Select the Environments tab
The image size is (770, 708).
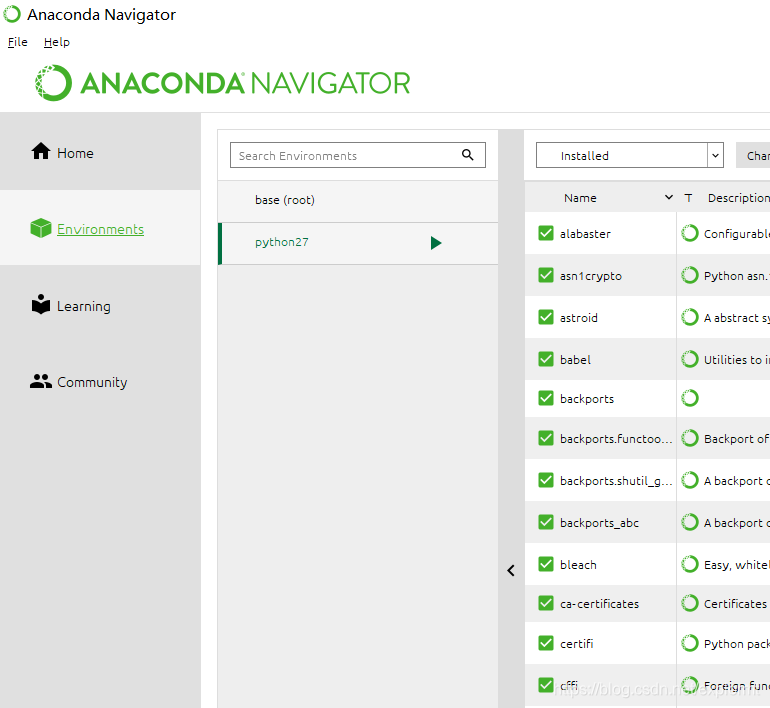[100, 228]
